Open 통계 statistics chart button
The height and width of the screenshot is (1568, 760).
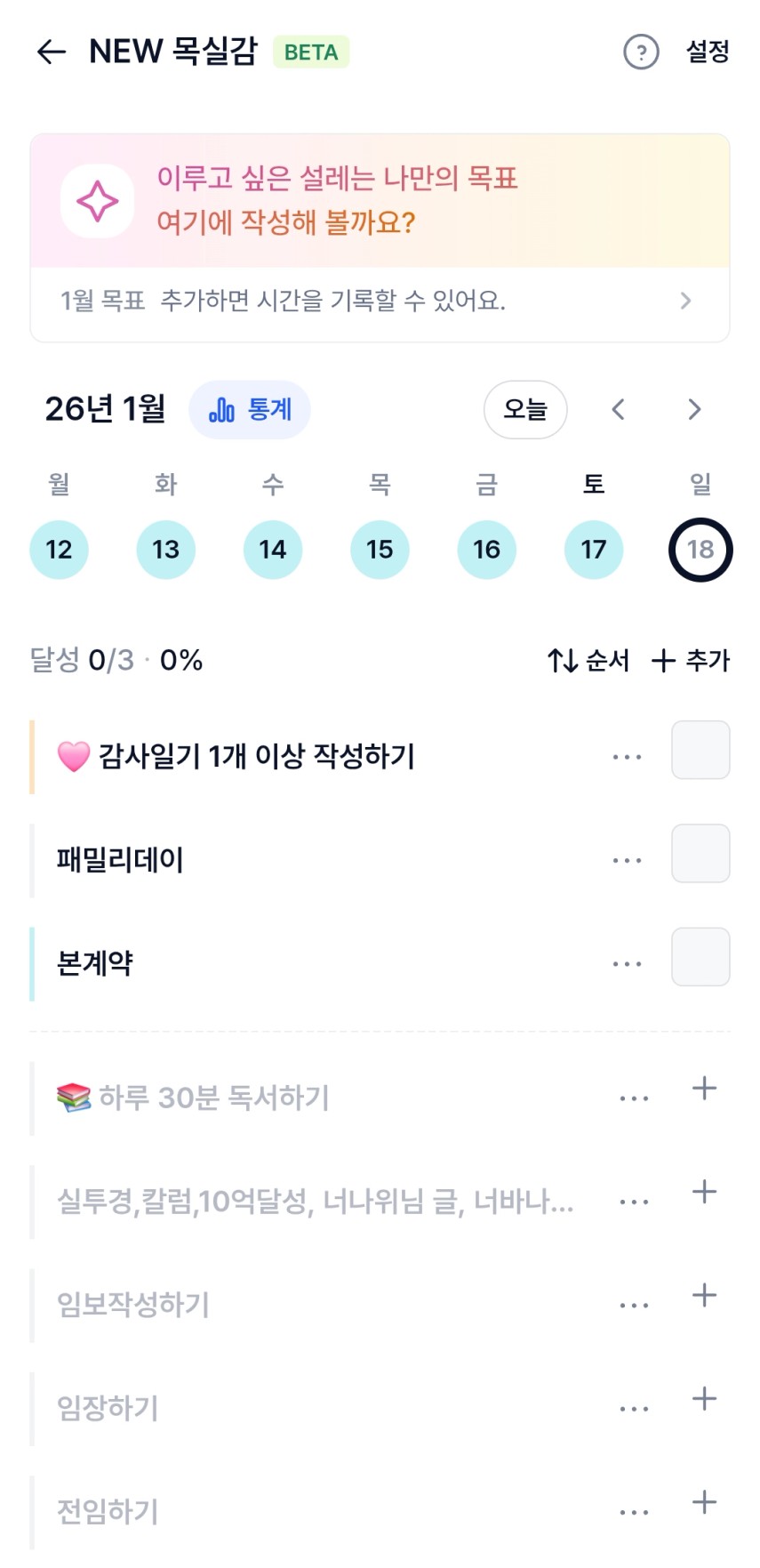[x=250, y=409]
